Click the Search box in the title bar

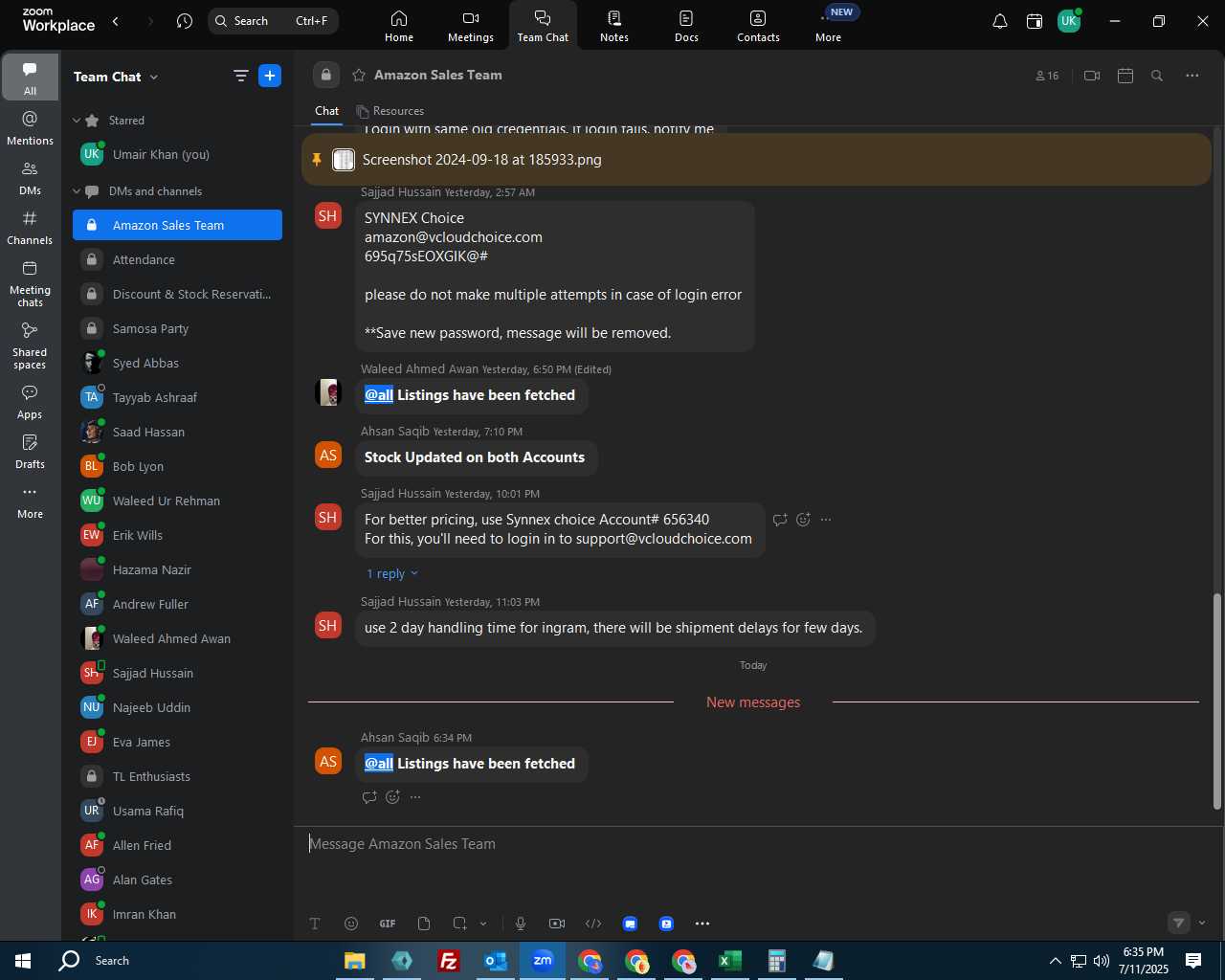(x=273, y=21)
